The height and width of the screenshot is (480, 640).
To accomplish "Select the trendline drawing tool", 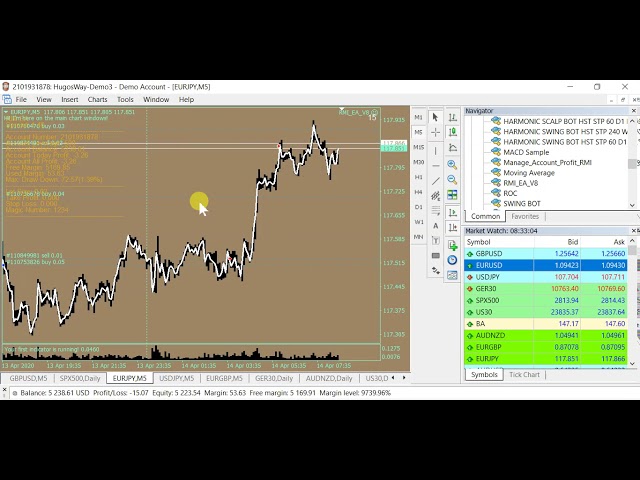I will [x=436, y=180].
